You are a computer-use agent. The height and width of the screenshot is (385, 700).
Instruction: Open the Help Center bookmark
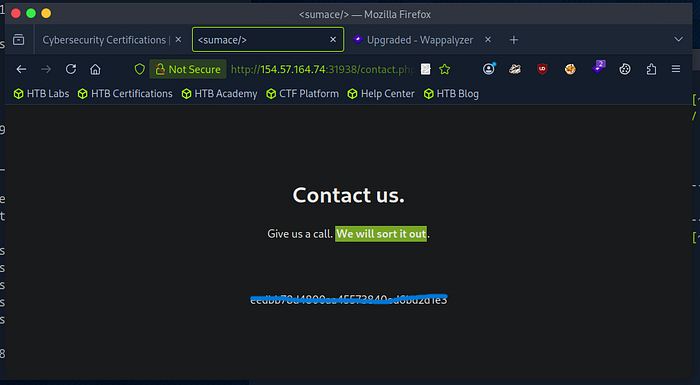tap(381, 94)
